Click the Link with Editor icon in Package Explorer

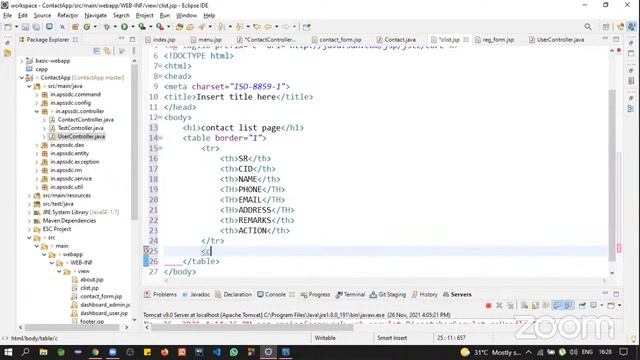point(107,51)
